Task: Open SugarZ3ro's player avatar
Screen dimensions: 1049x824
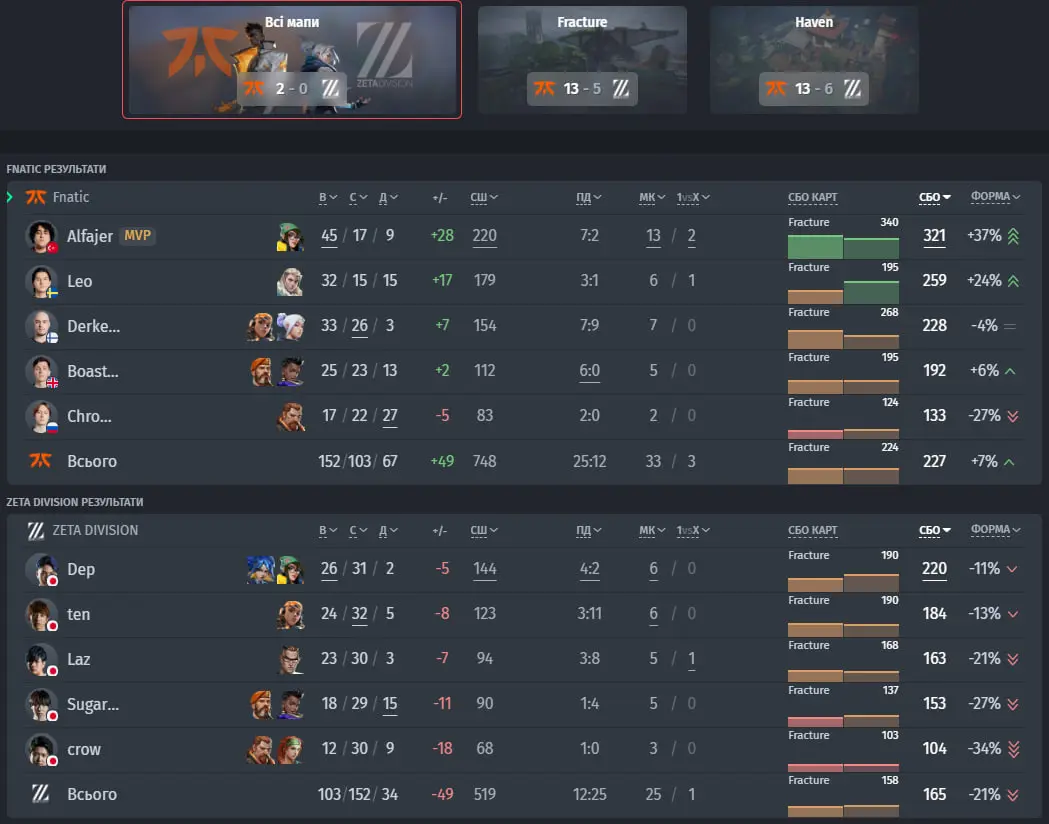Action: click(41, 704)
